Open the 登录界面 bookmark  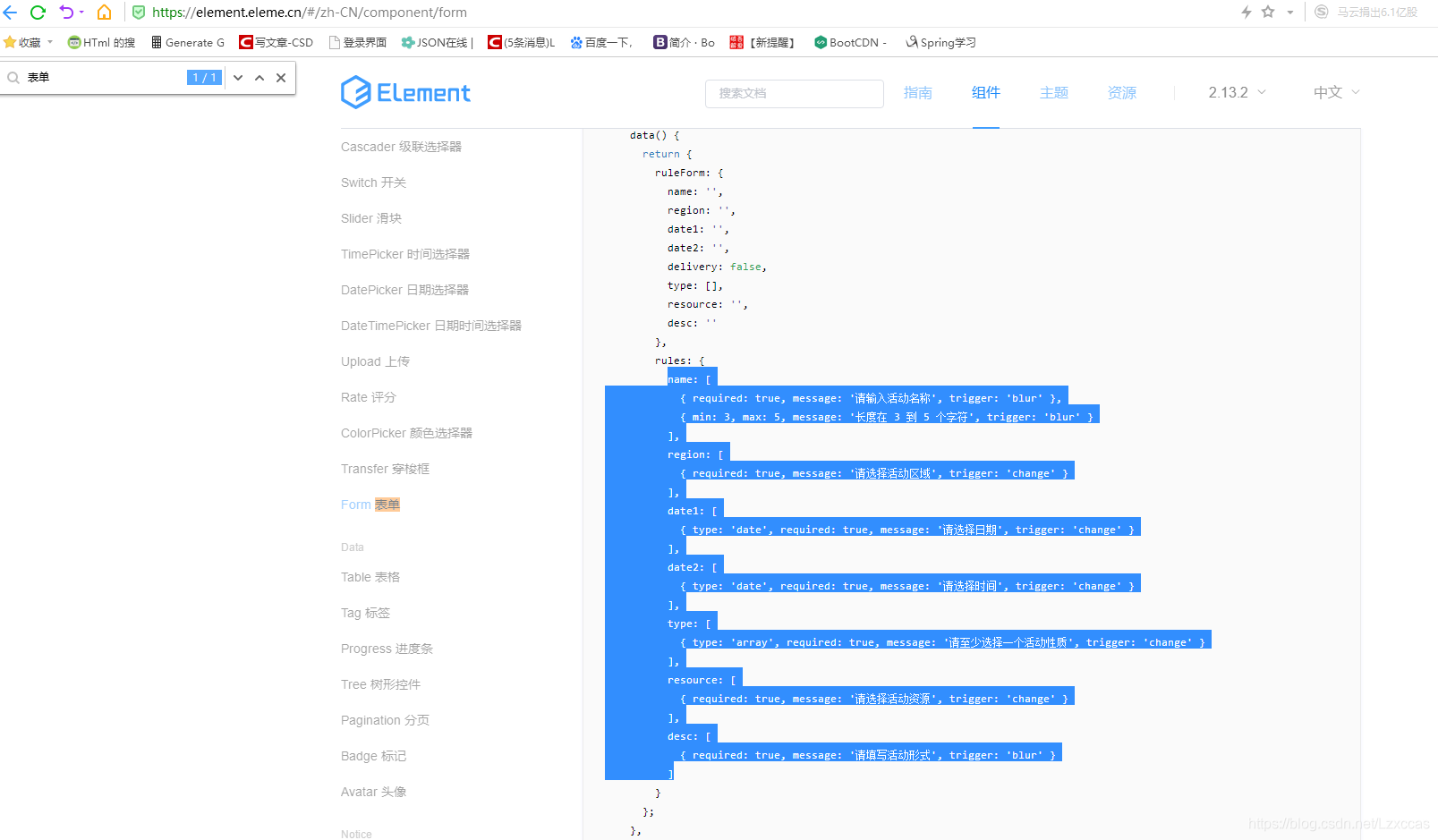pyautogui.click(x=358, y=42)
